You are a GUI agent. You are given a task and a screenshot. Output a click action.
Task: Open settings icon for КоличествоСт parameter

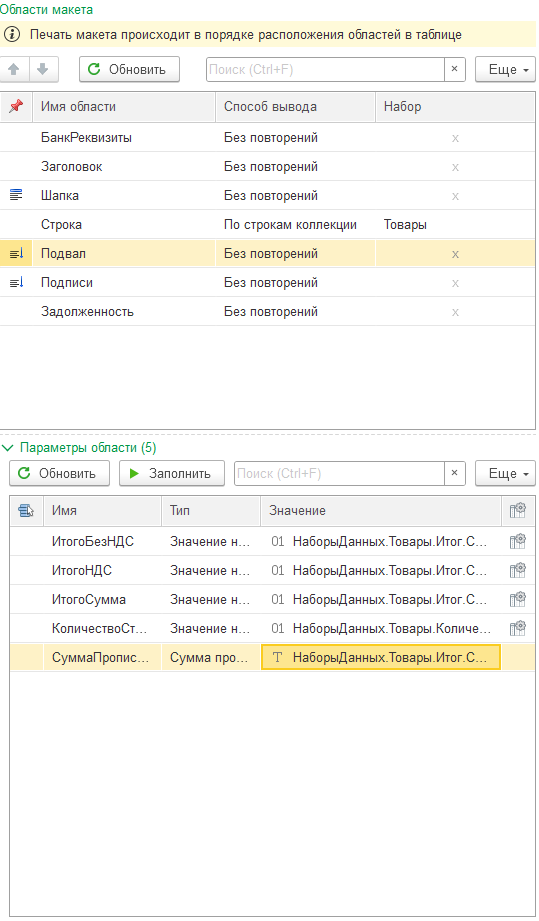pos(517,628)
